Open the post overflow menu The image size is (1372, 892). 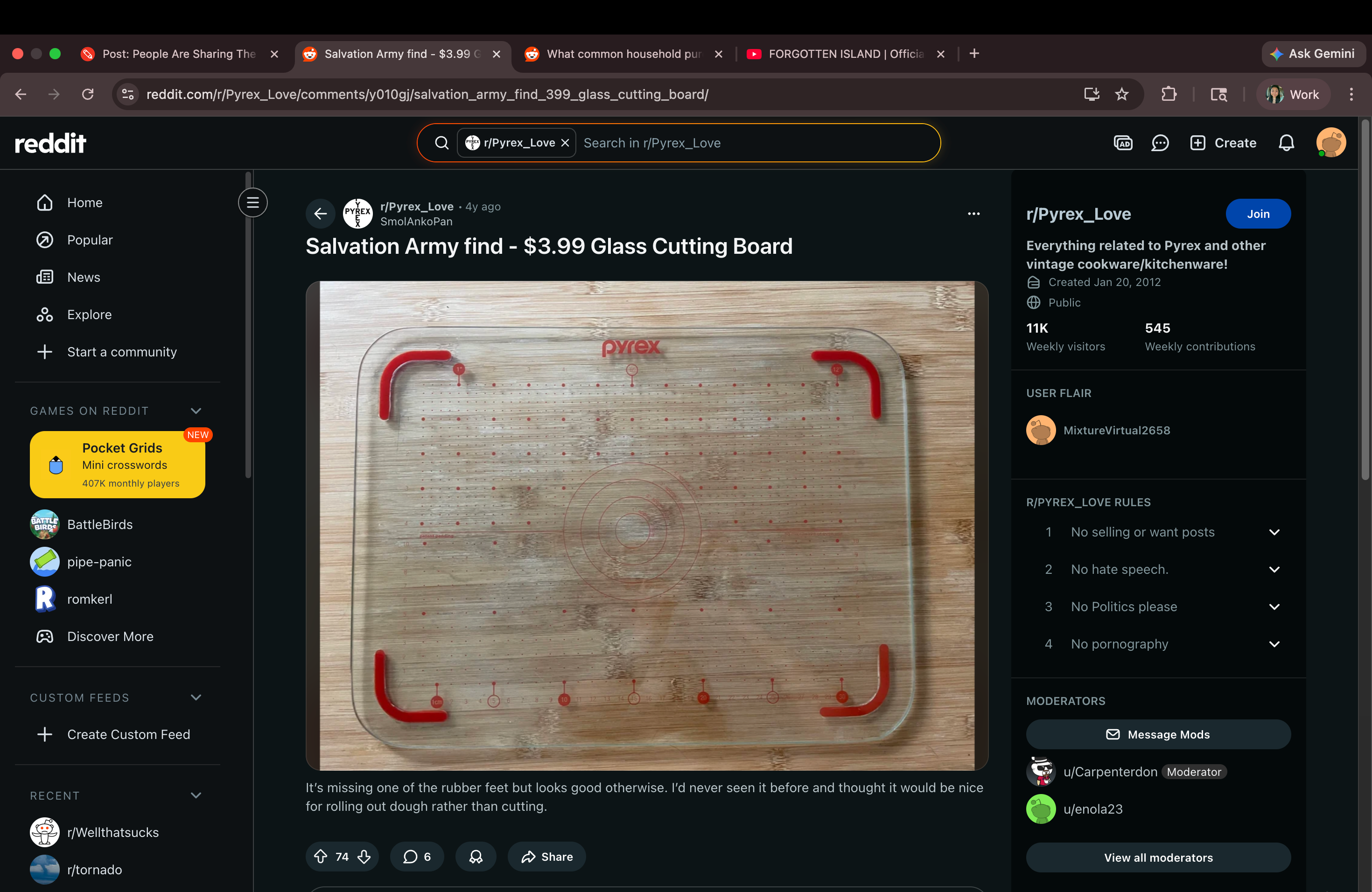[973, 214]
